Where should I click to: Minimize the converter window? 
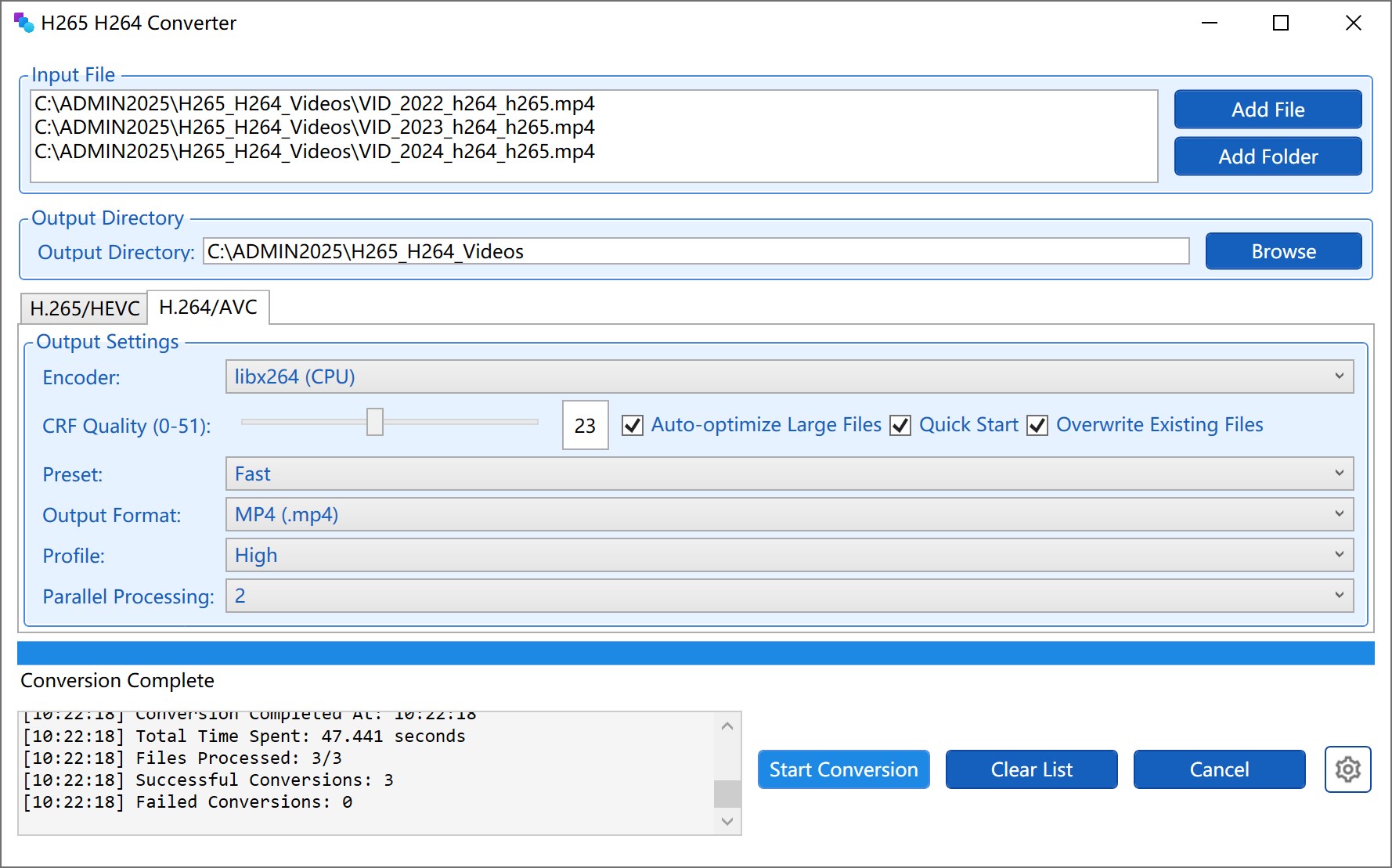[1210, 23]
